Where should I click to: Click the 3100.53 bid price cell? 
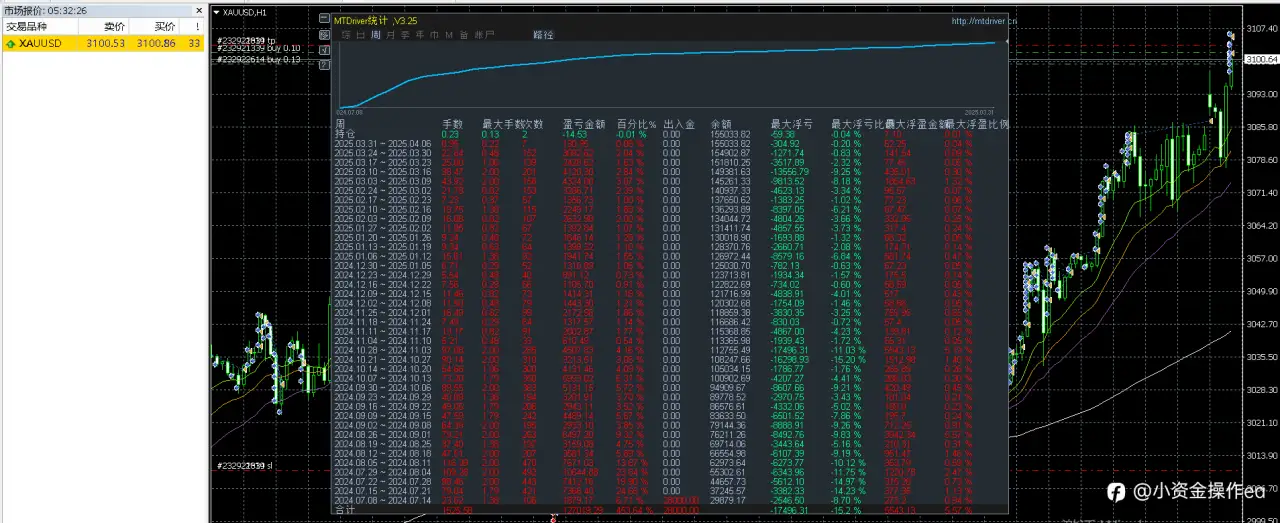106,44
